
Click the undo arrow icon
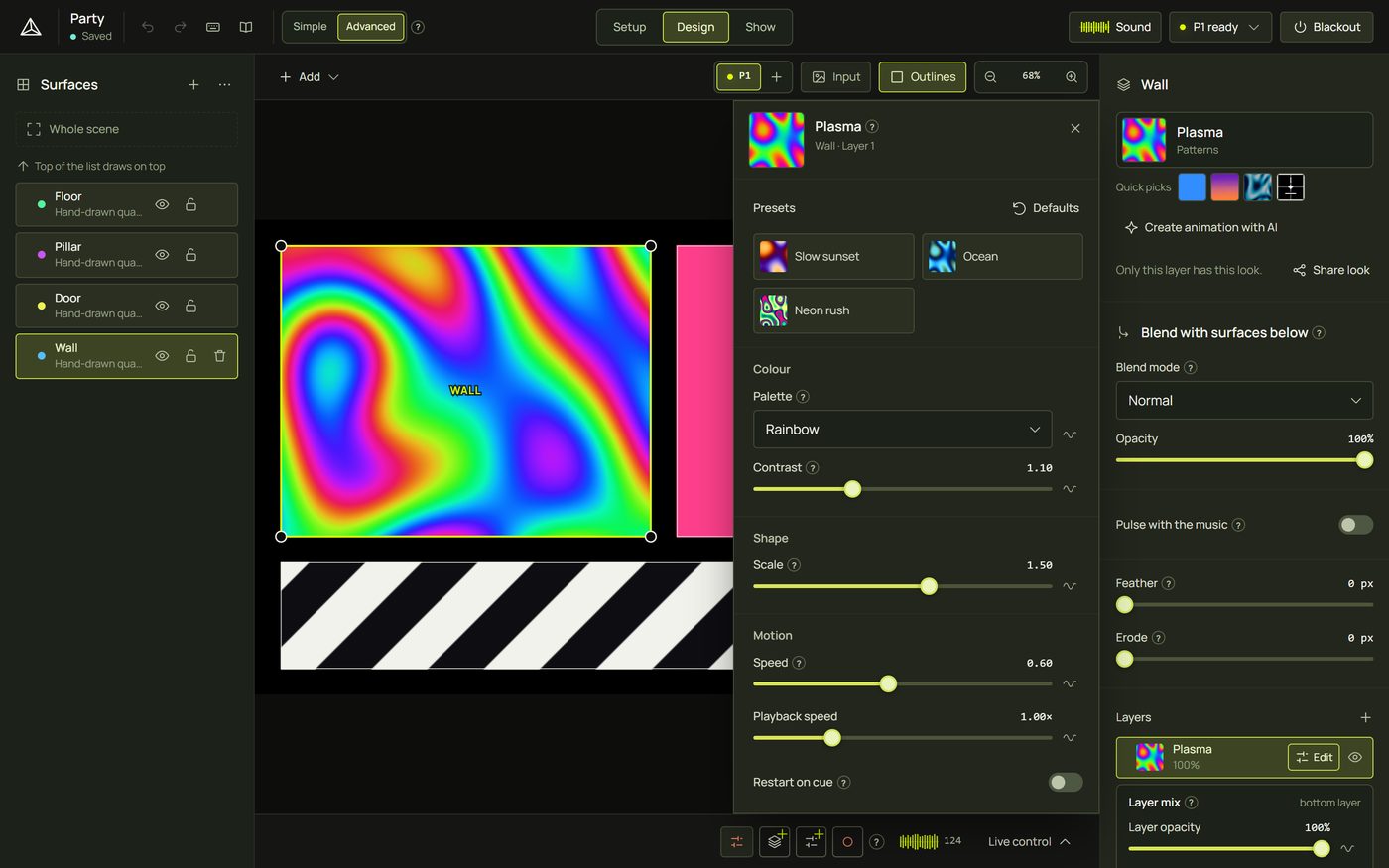pos(148,27)
